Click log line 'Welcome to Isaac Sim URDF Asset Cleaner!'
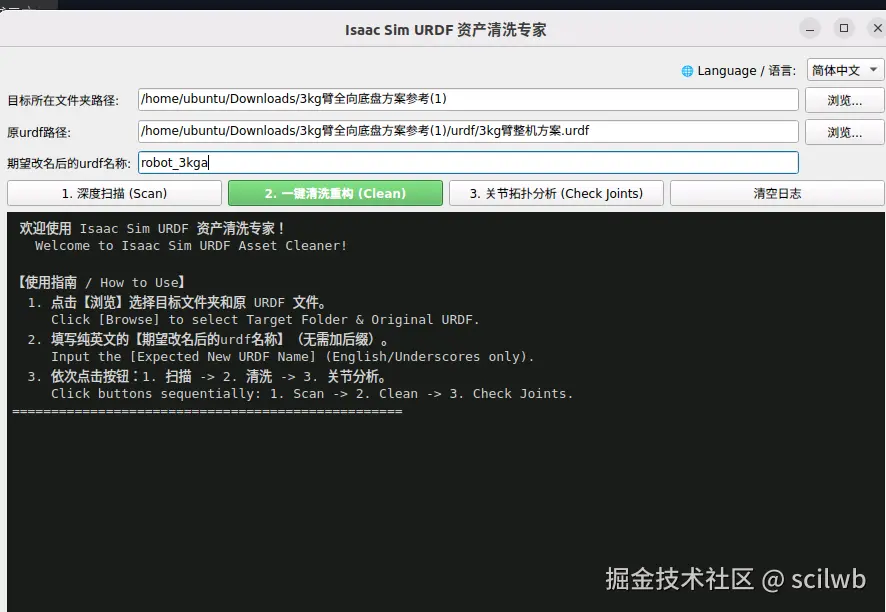886x612 pixels. pos(191,246)
